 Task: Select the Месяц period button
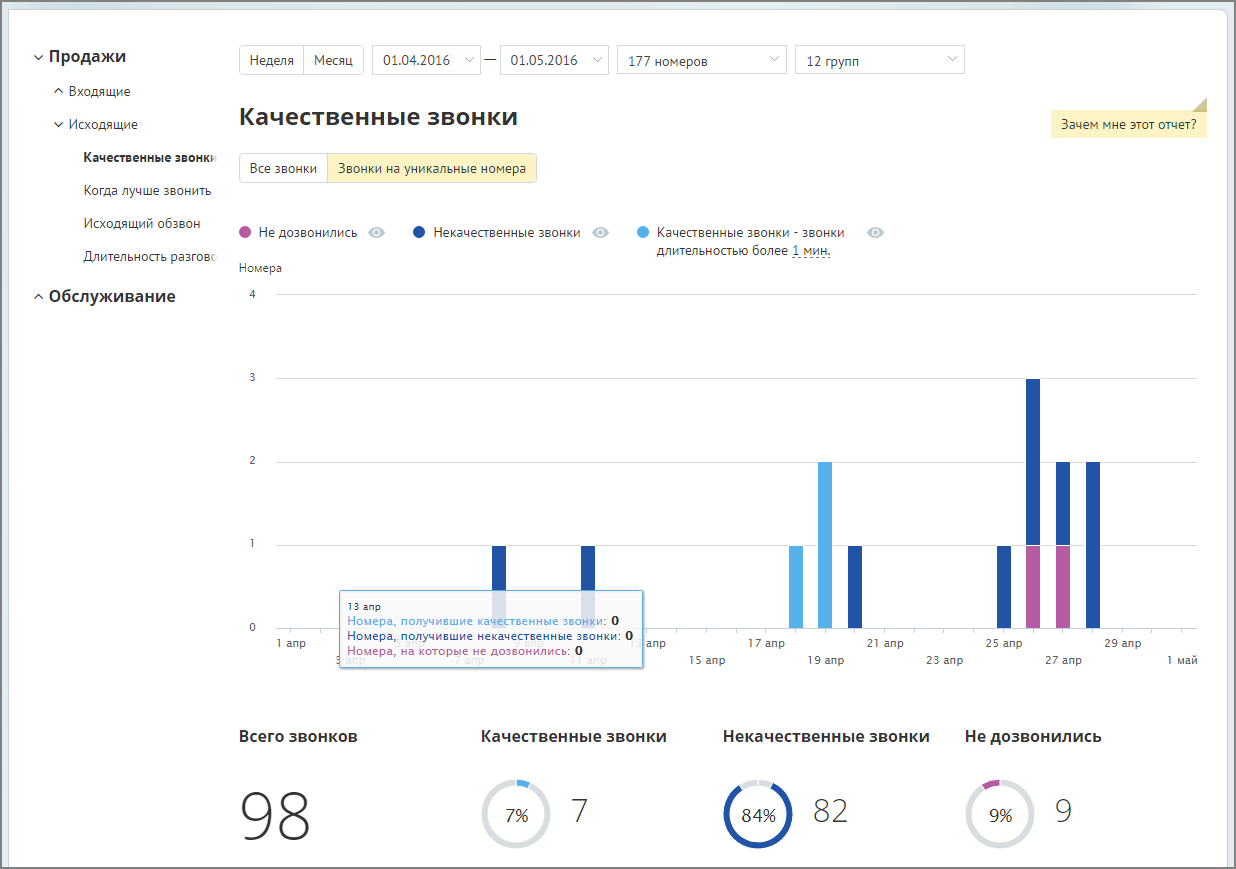click(333, 60)
